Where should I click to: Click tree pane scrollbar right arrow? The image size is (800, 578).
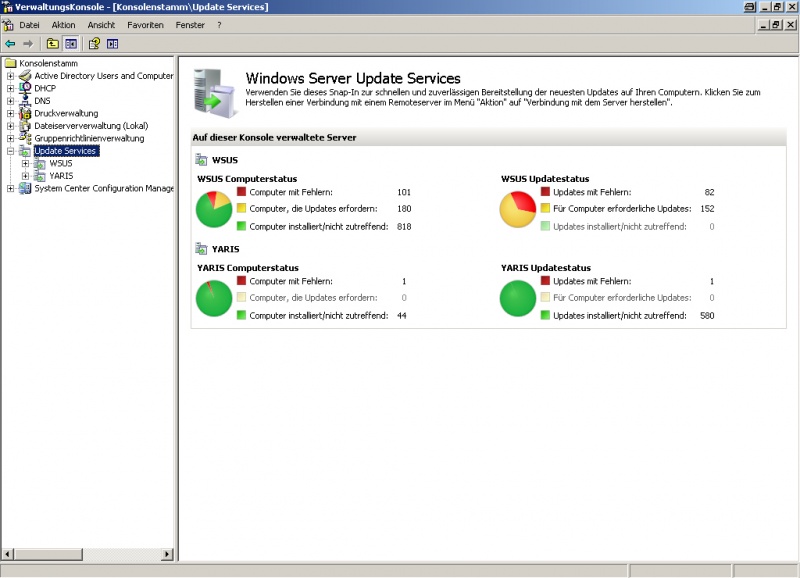click(167, 554)
